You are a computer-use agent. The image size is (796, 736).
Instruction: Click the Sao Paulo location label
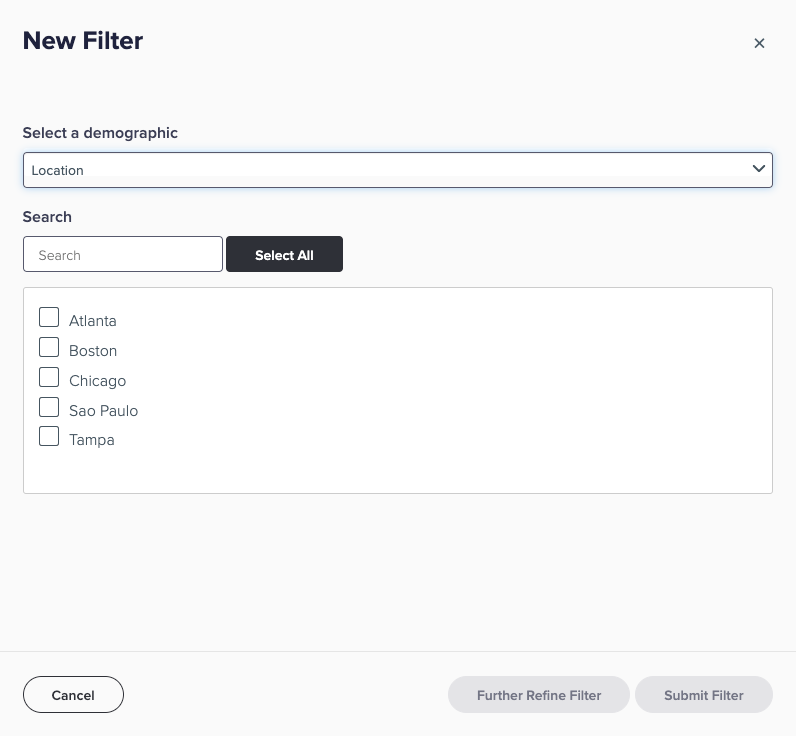(x=104, y=411)
